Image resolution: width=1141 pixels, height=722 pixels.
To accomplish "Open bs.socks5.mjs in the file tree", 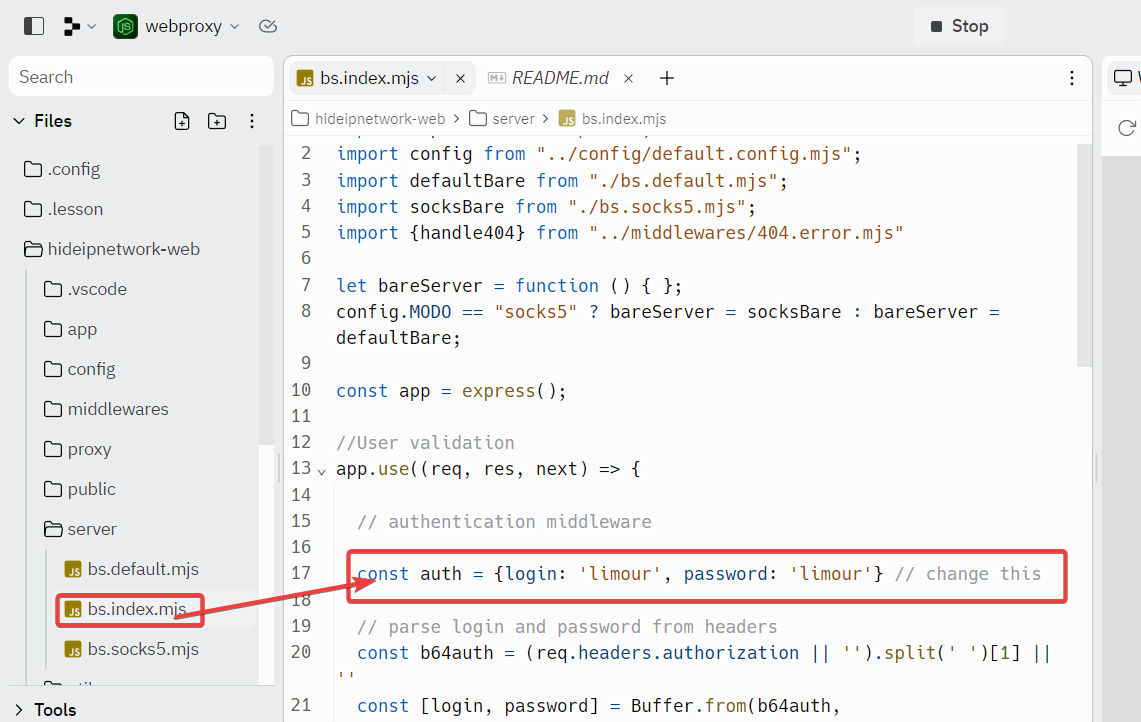I will [142, 649].
